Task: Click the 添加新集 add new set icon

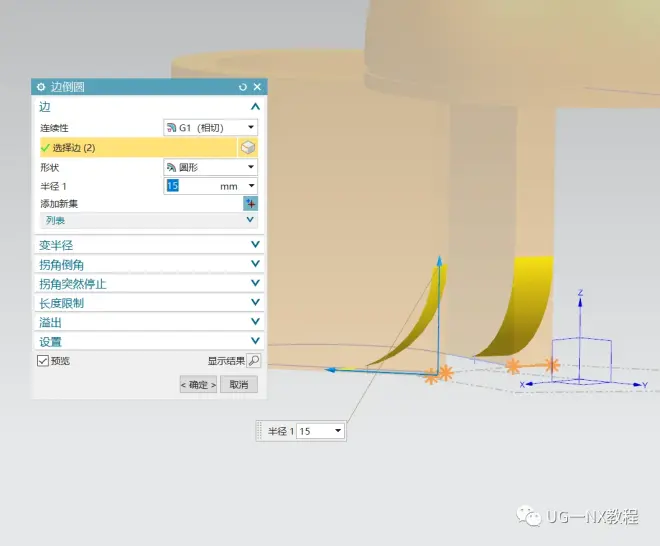Action: pos(250,203)
